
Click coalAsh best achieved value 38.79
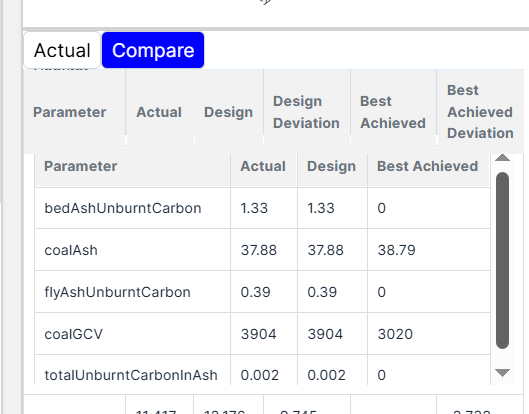tap(396, 250)
